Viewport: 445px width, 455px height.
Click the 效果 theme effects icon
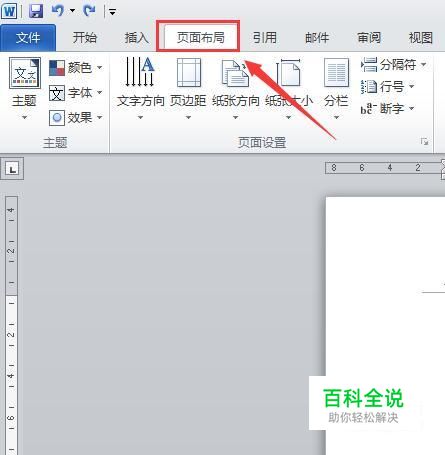click(57, 118)
